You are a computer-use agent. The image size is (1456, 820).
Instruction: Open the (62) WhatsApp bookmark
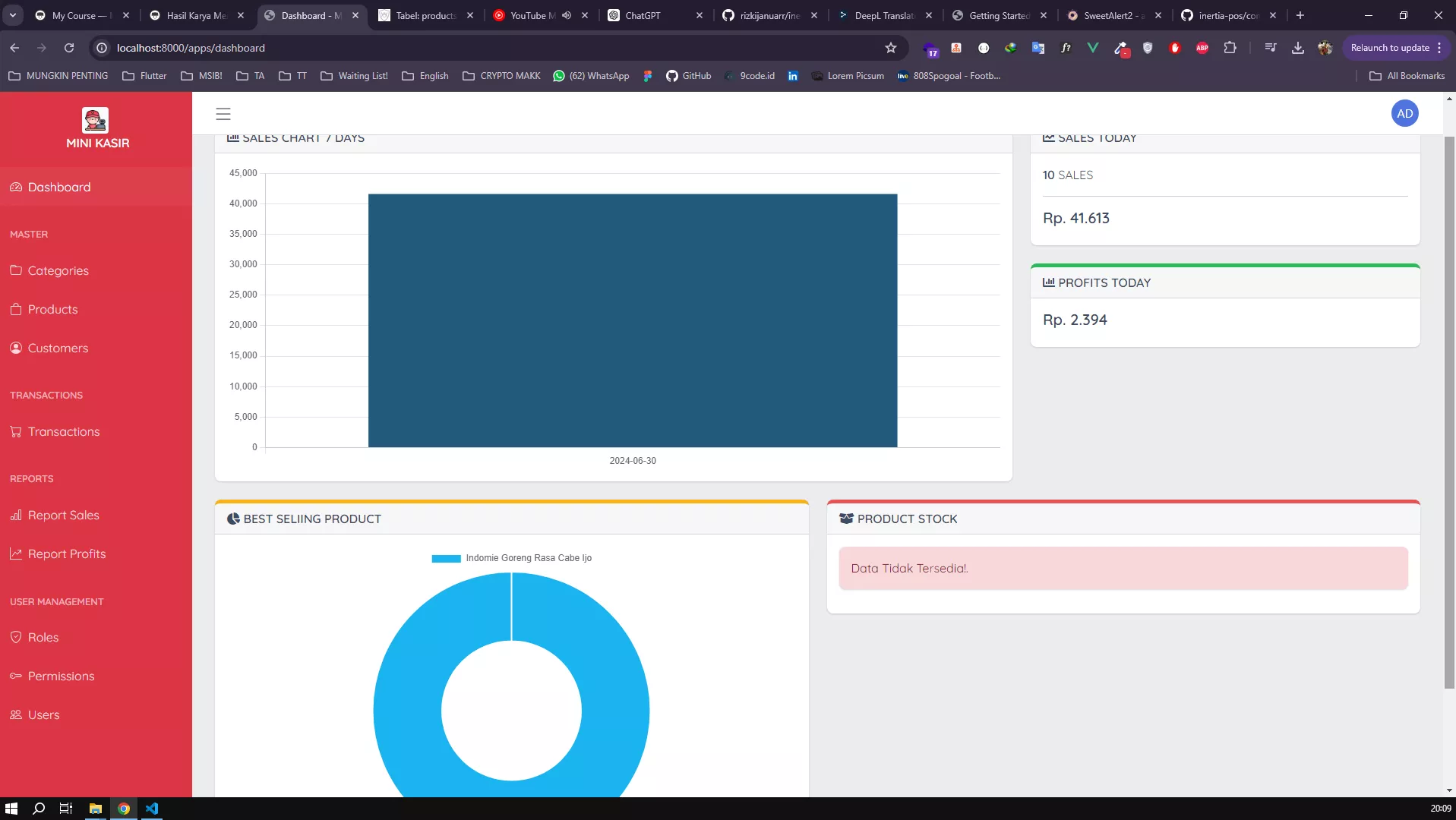591,76
